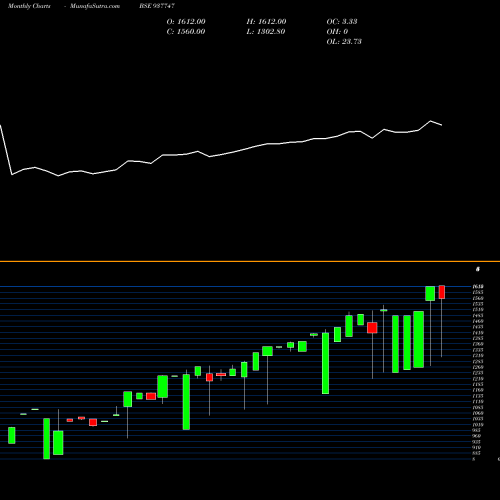Click the open price O: 1612.00
The height and width of the screenshot is (500, 500).
tap(186, 22)
